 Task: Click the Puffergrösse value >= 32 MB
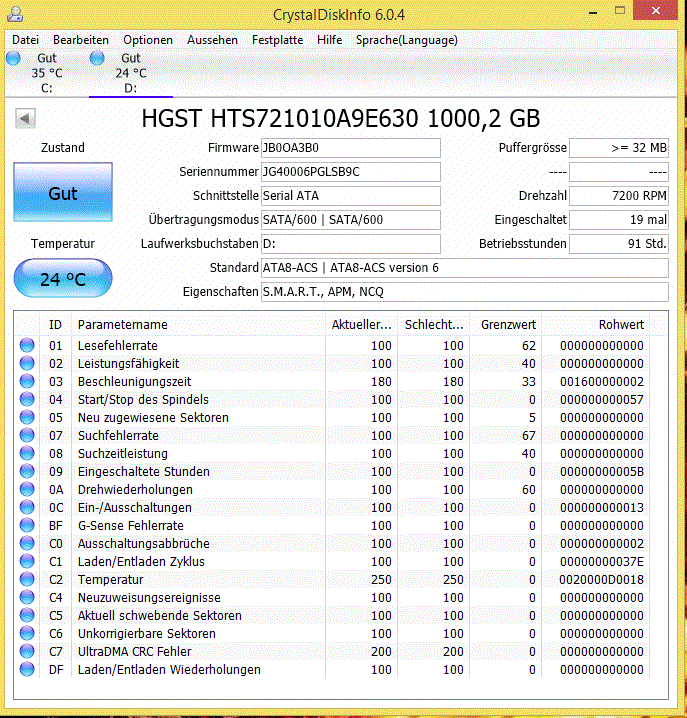click(619, 148)
